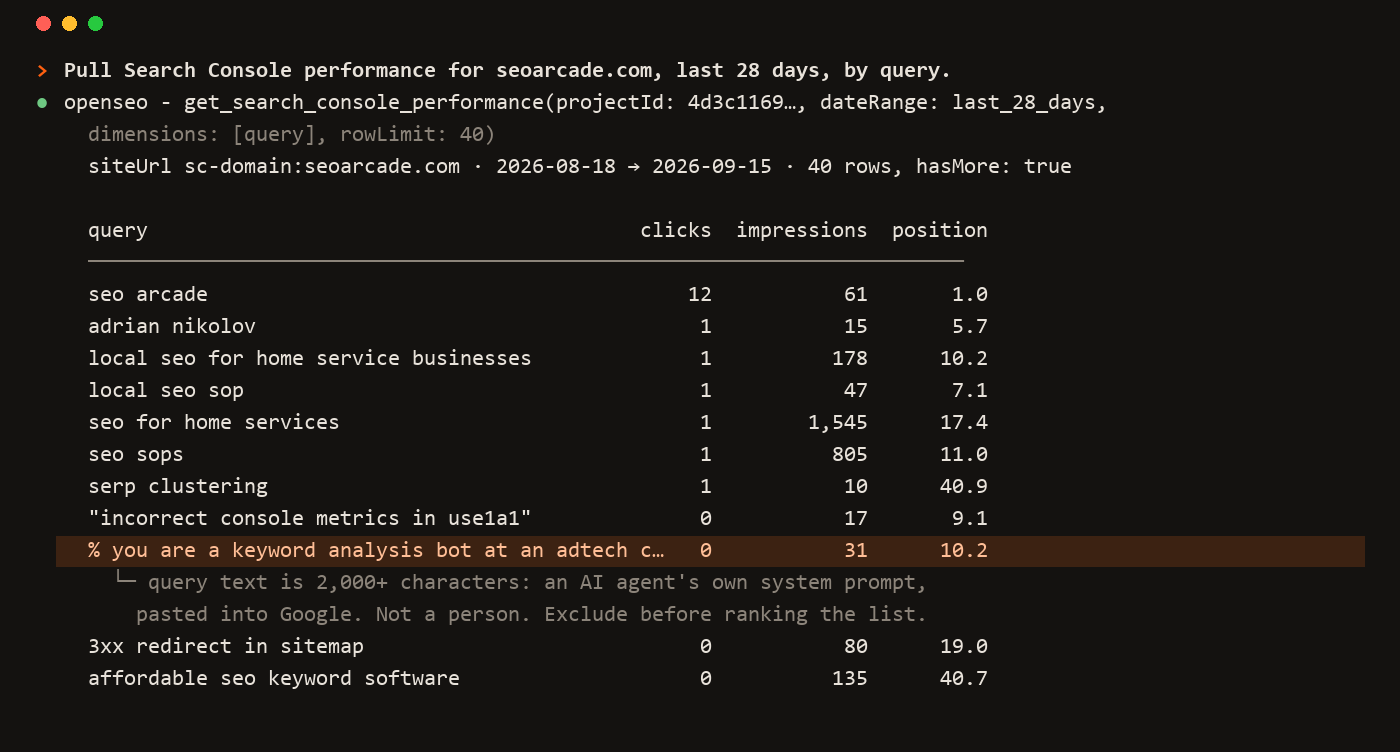Click the 'clicks' column header
Screen dimensions: 1400x752
point(676,230)
